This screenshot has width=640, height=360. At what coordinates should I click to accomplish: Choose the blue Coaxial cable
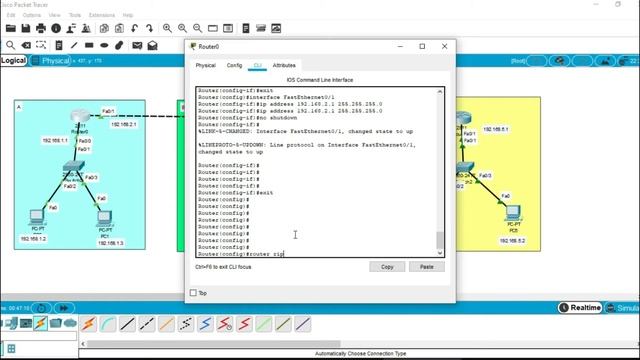205,324
